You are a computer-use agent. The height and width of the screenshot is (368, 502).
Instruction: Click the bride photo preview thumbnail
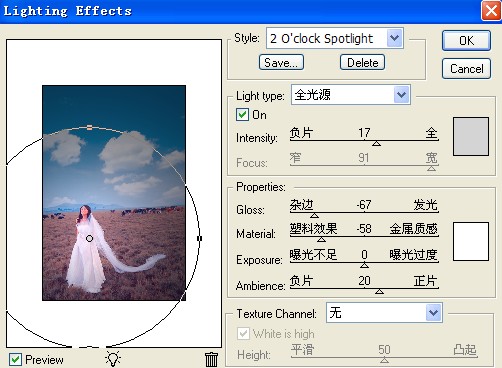(114, 193)
